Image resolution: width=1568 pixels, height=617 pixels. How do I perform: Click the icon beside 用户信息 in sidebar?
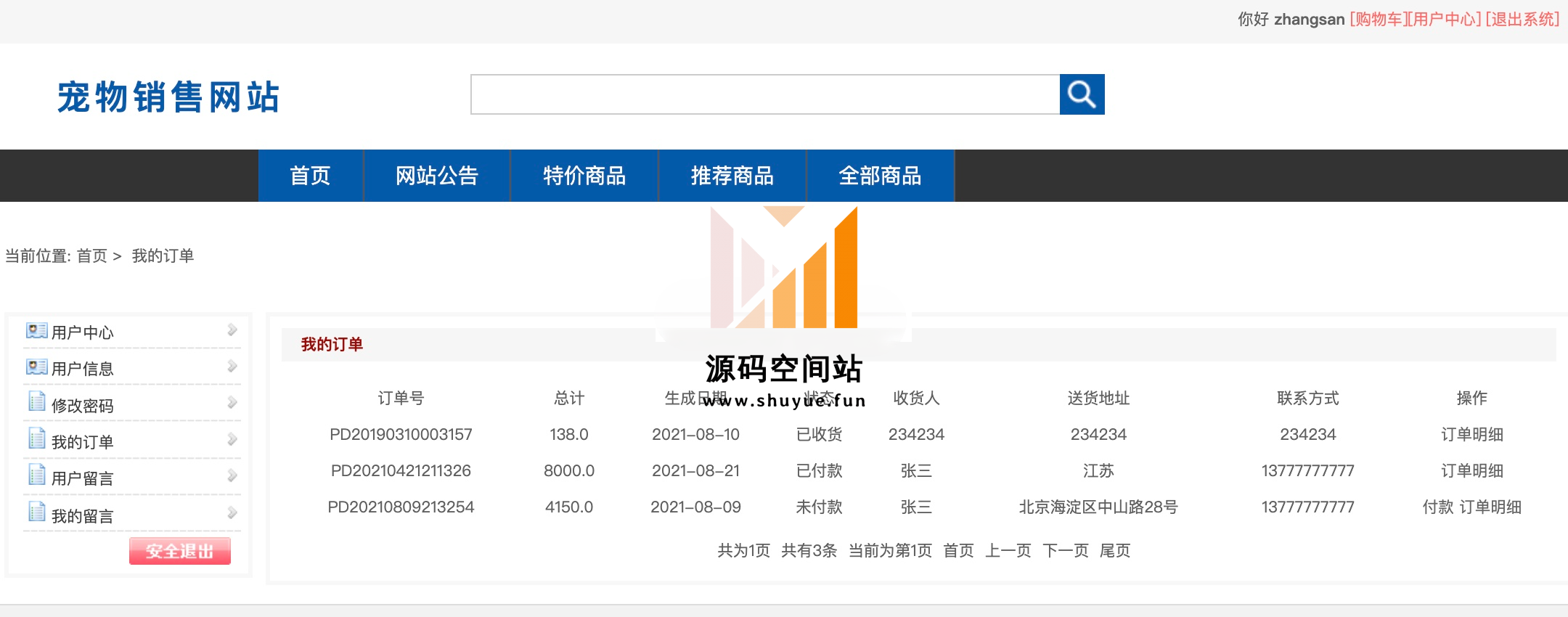coord(36,367)
